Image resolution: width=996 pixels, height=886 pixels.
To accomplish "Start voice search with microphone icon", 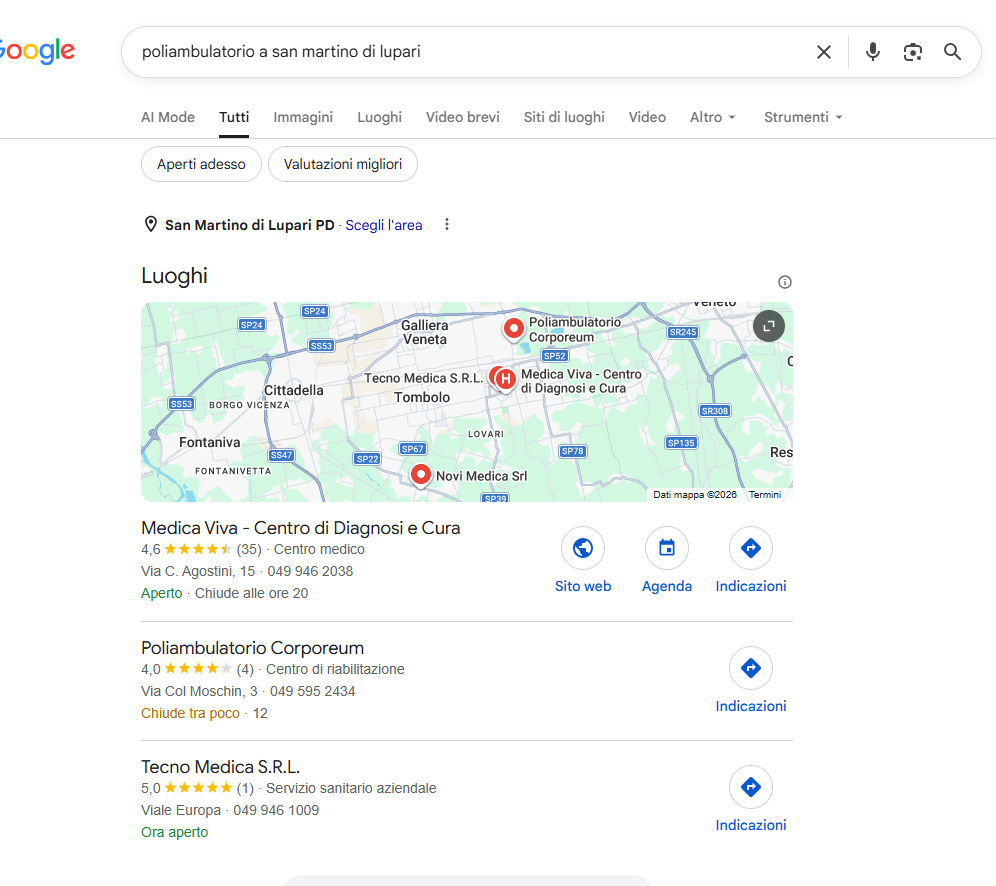I will coord(873,52).
